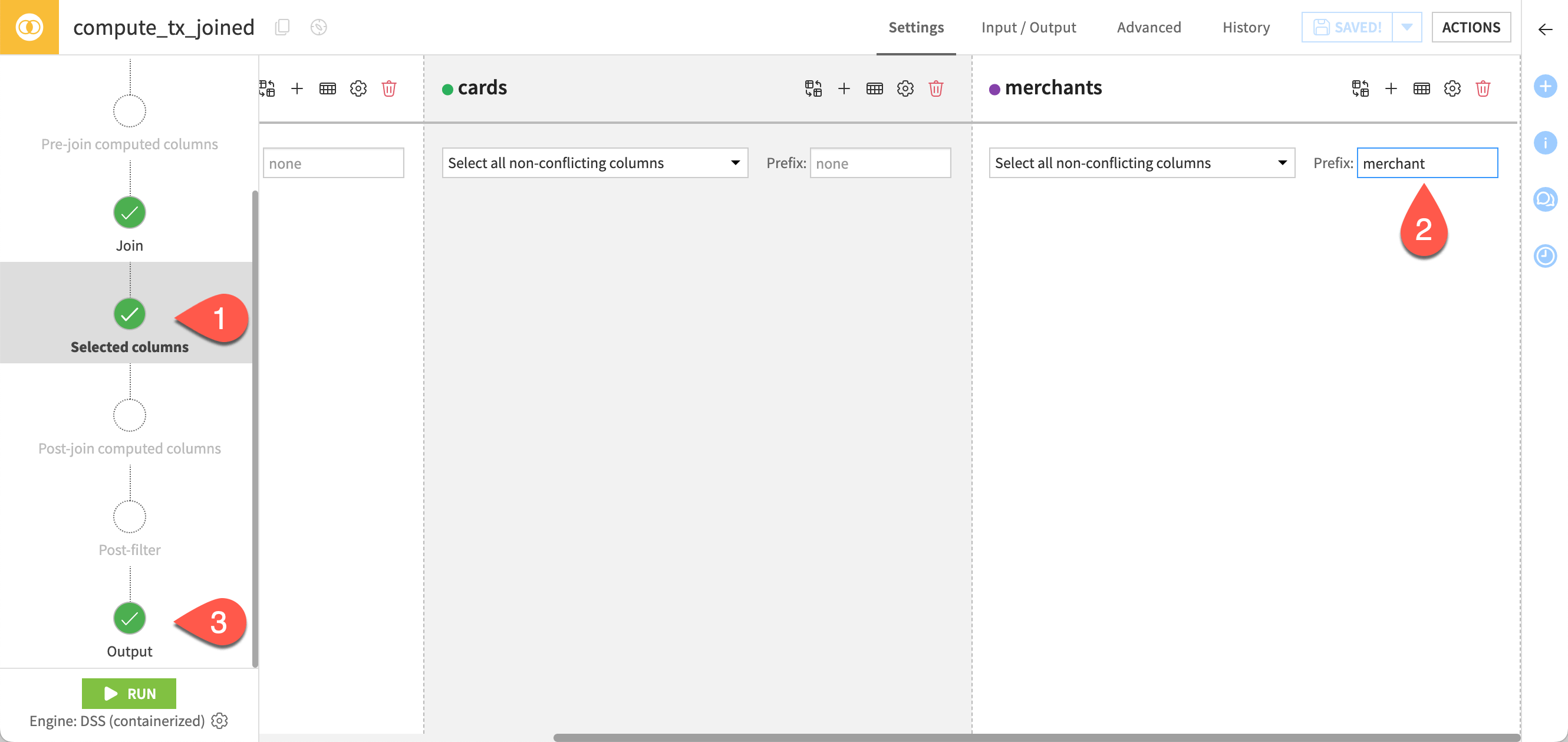
Task: Switch to the Input / Output tab
Action: 1029,27
